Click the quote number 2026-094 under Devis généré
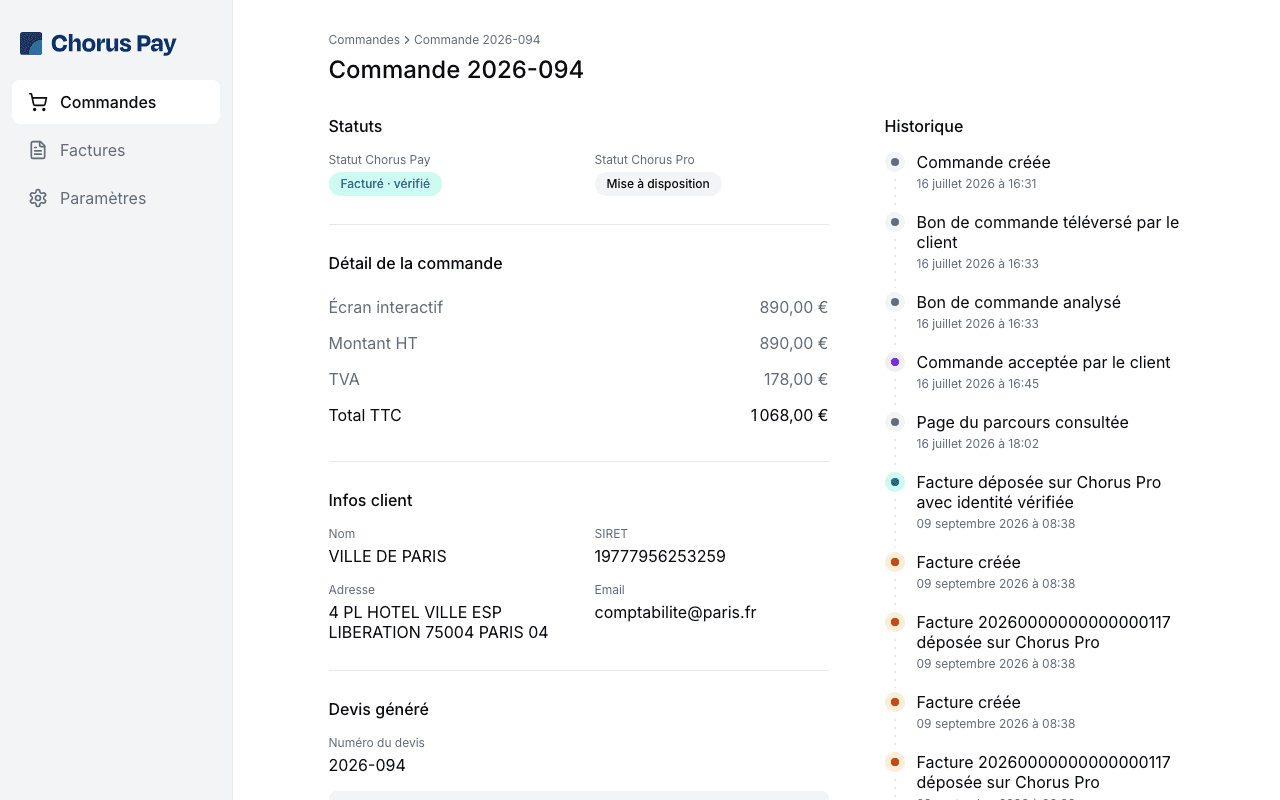Image resolution: width=1280 pixels, height=800 pixels. pyautogui.click(x=367, y=765)
